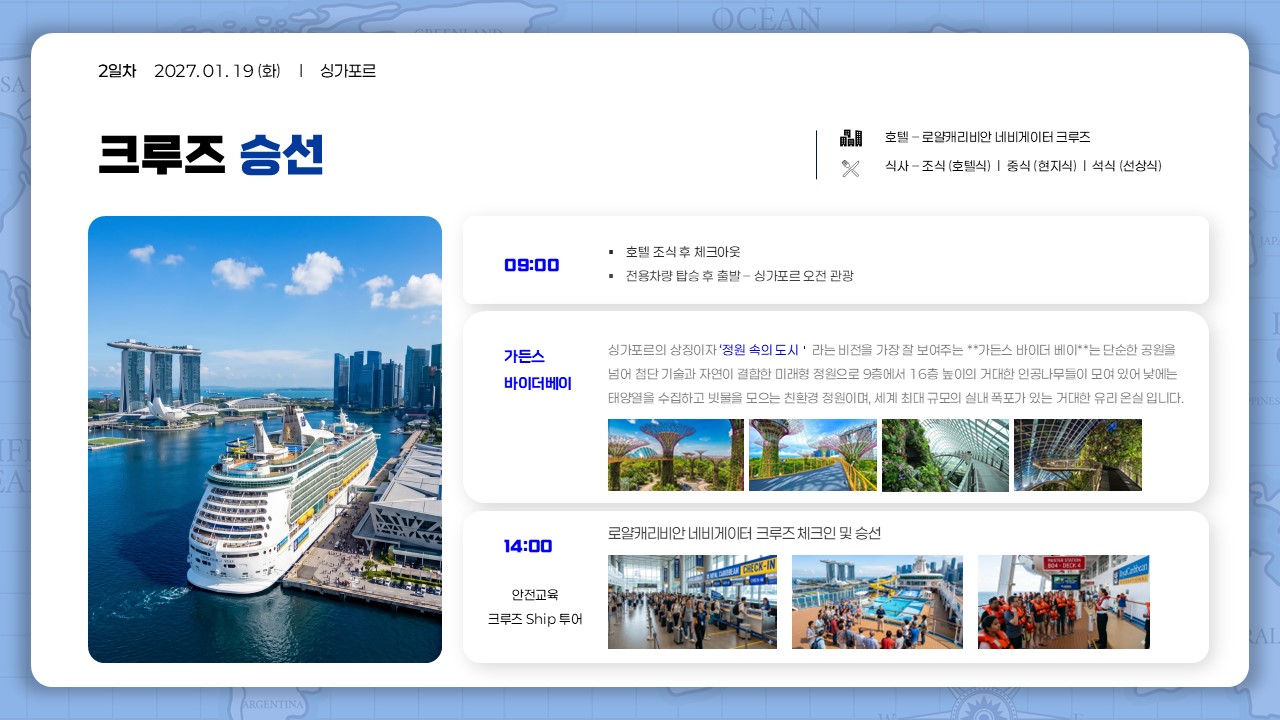
Task: Select the 크루즈 승선 title
Action: (211, 155)
